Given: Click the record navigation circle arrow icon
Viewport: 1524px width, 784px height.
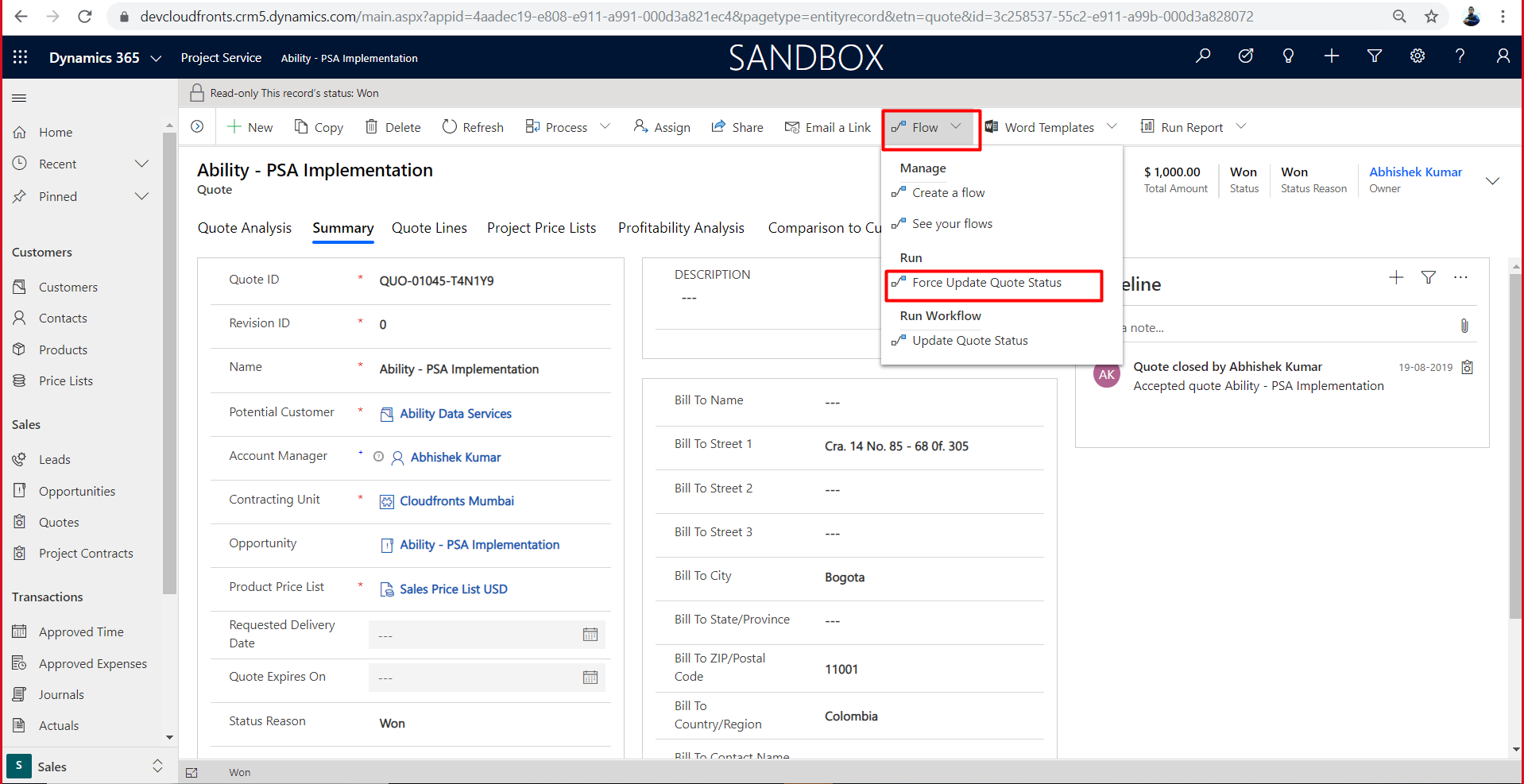Looking at the screenshot, I should click(197, 126).
